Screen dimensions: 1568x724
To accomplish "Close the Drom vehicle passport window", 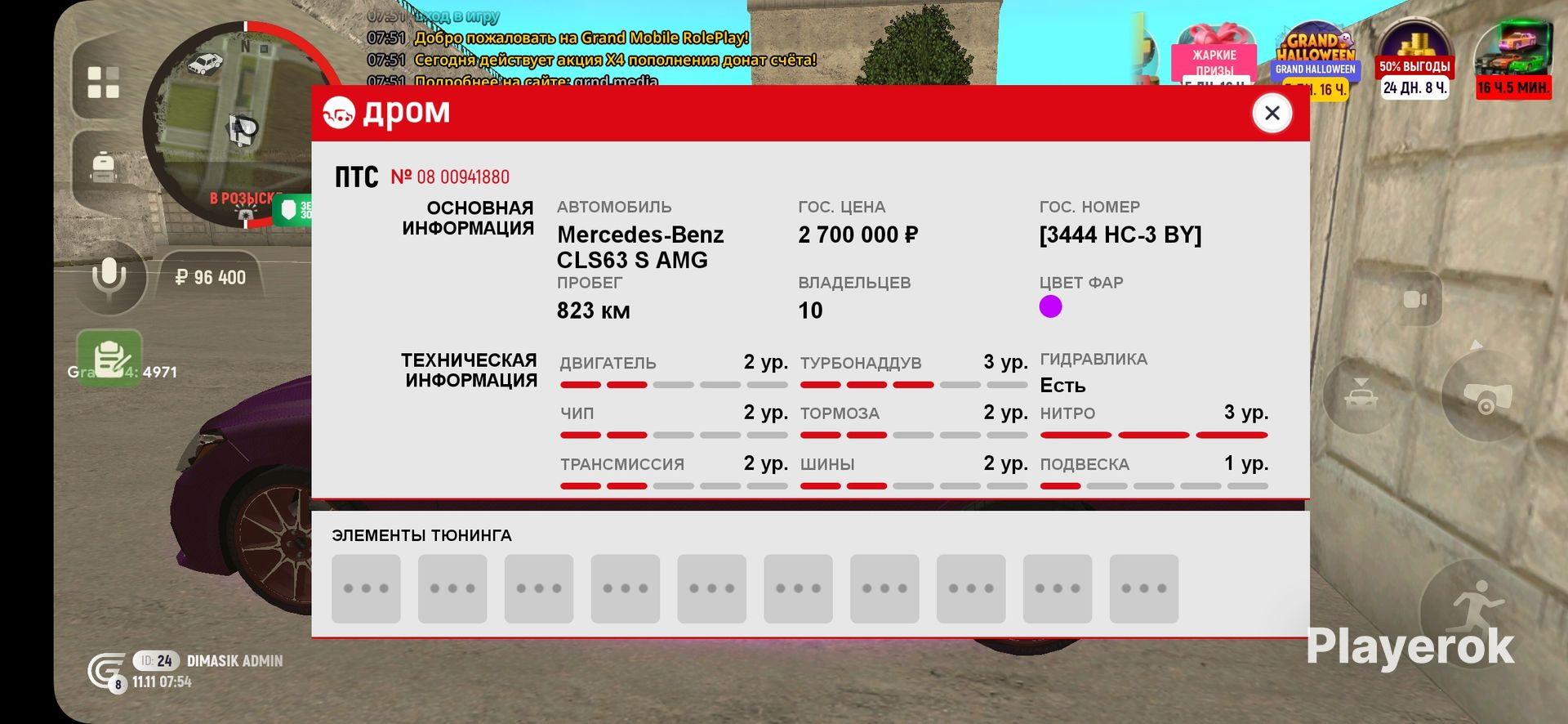I will click(1272, 113).
